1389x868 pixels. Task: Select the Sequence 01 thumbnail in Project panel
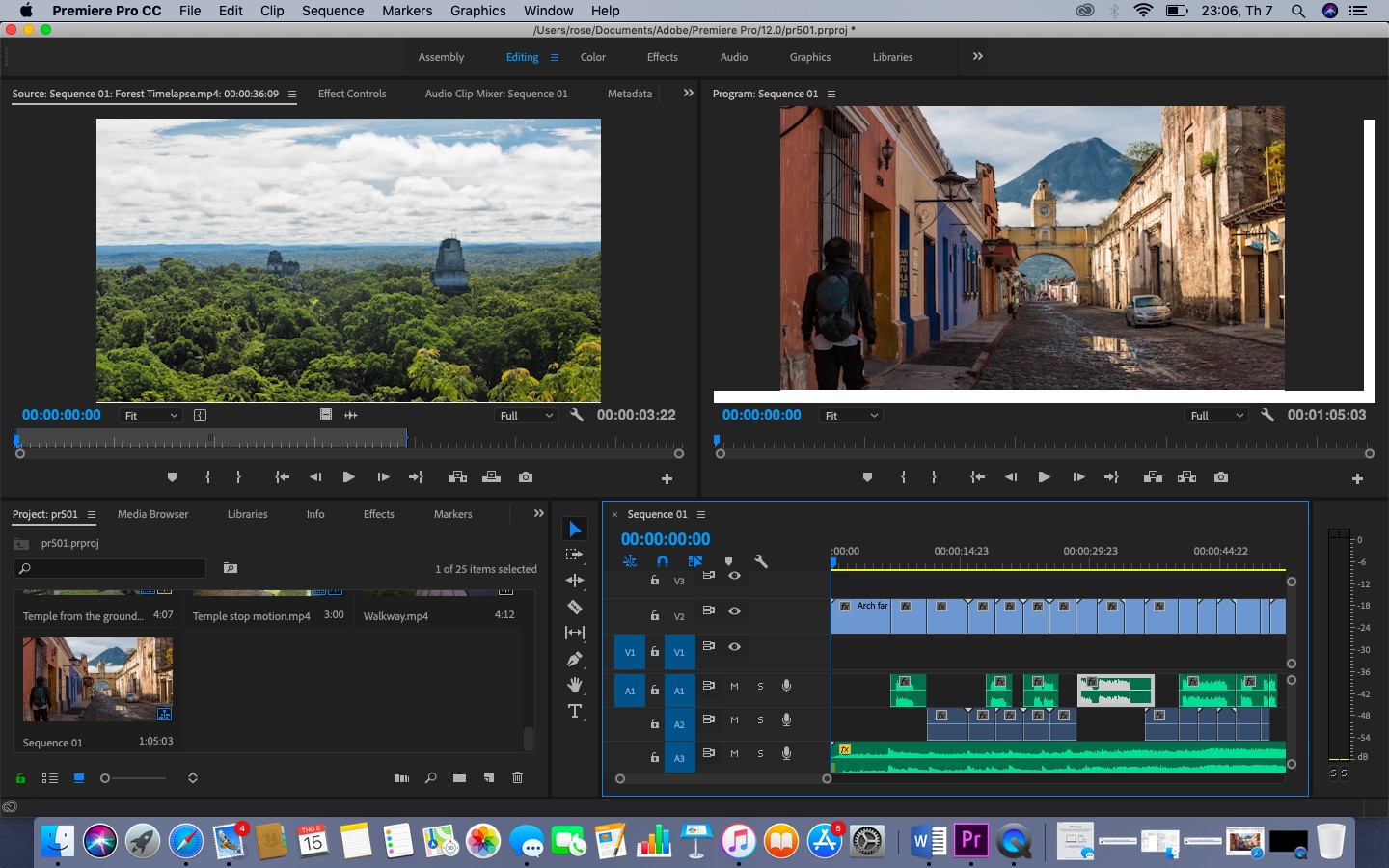click(x=97, y=679)
